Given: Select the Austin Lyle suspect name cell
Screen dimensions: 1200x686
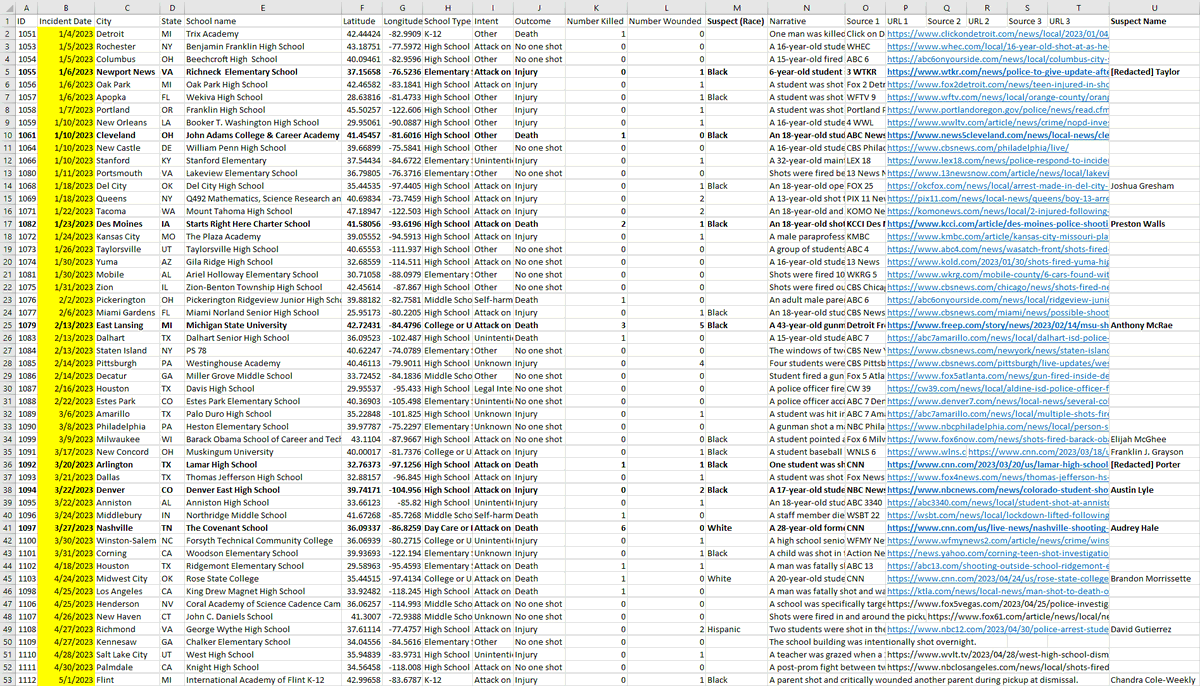Looking at the screenshot, I should point(1154,491).
